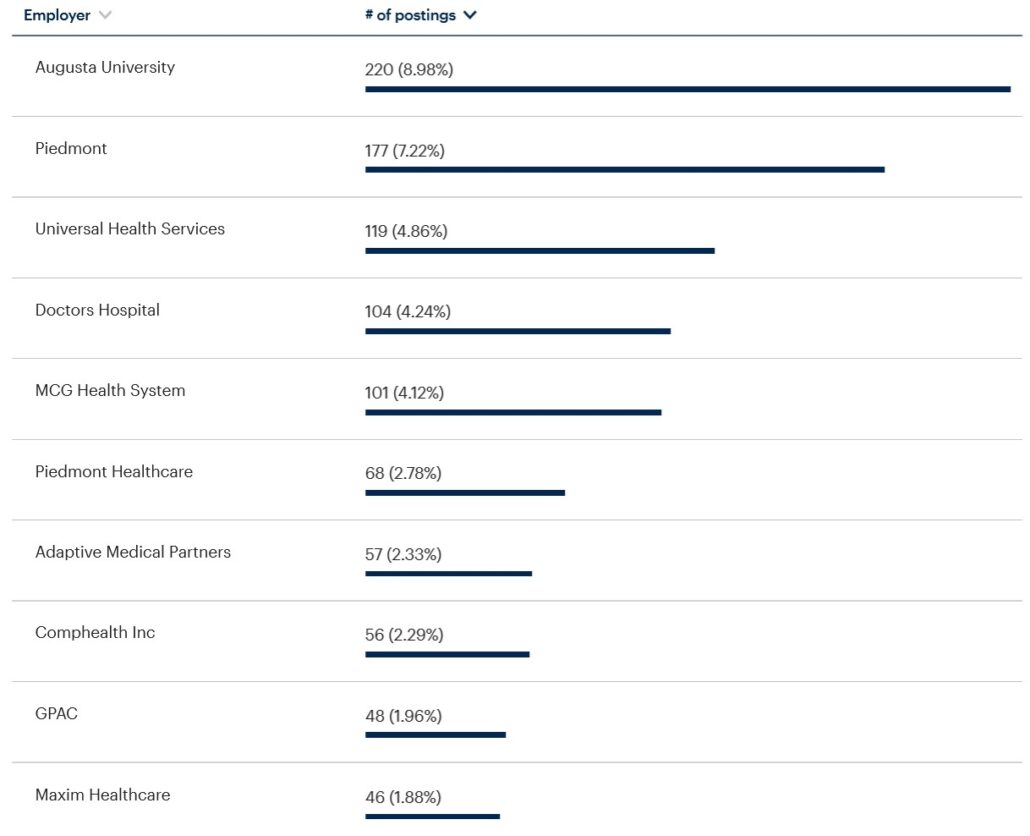Click the 104 (4.24%) postings value
1030x836 pixels.
tap(407, 312)
